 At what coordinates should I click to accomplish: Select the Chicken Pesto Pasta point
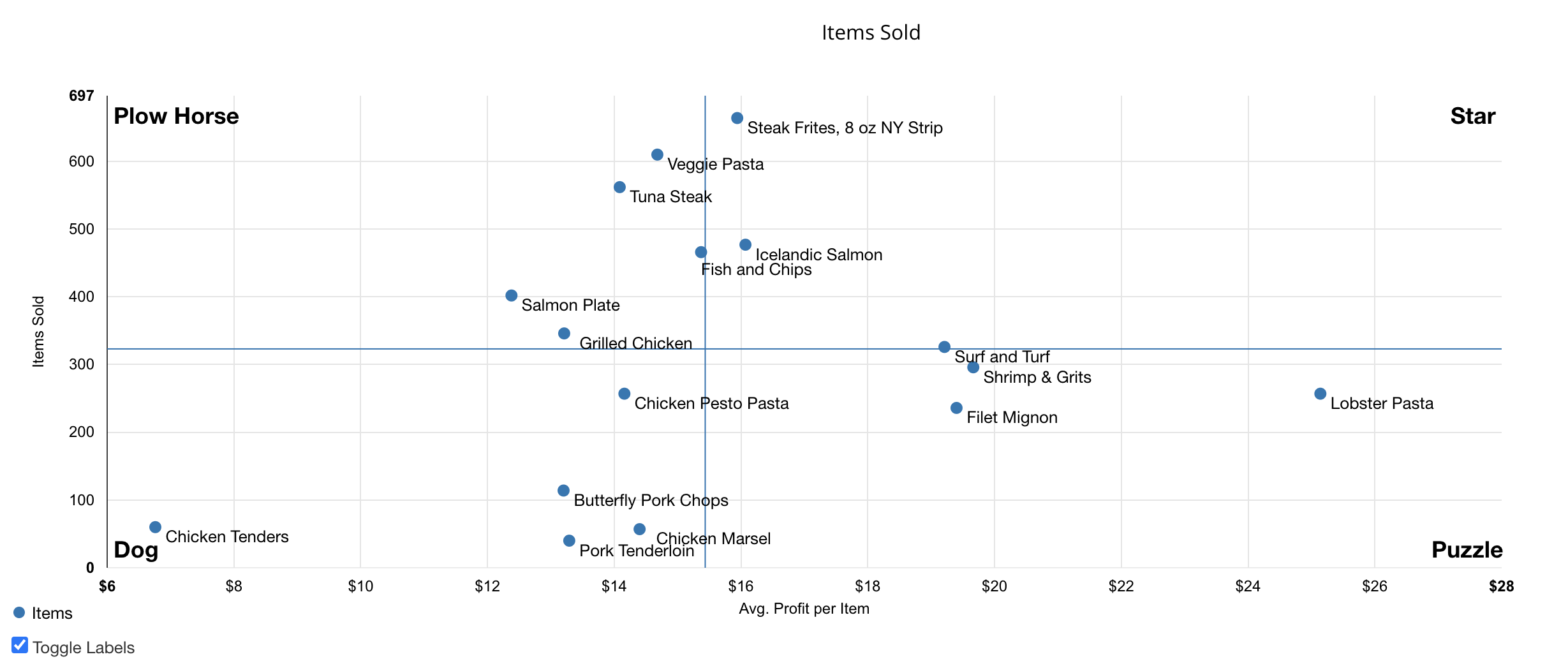click(x=624, y=394)
